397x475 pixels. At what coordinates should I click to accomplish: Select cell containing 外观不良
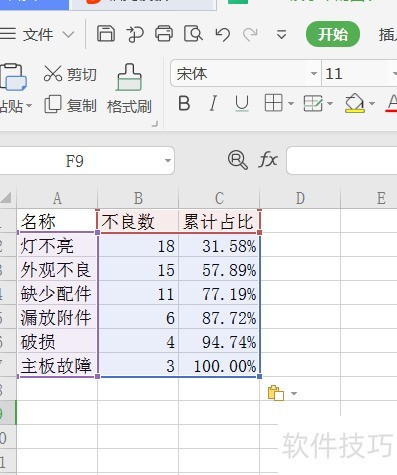(57, 269)
